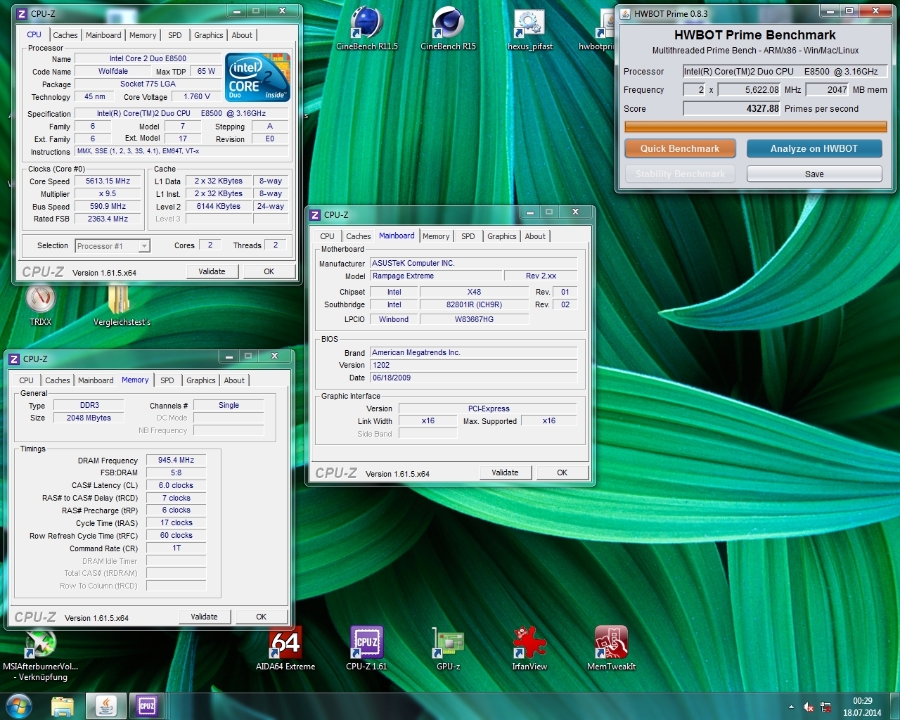Open About tab in Memory CPU-Z window

234,380
